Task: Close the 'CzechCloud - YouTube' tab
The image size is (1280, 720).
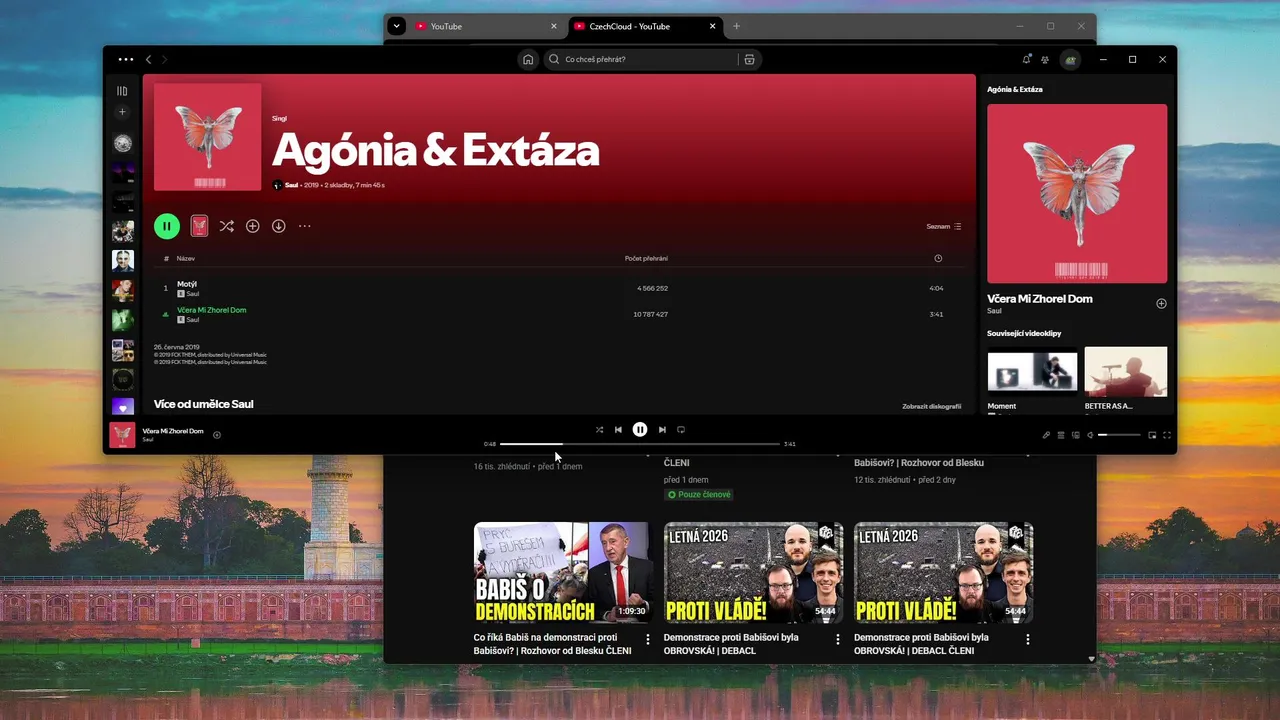Action: 713,26
